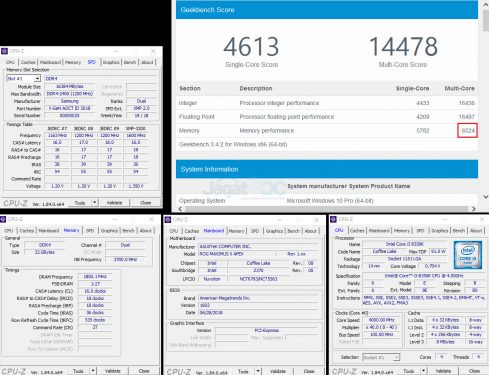Click CPU-Z app icon in CPU window title bar

coord(333,219)
